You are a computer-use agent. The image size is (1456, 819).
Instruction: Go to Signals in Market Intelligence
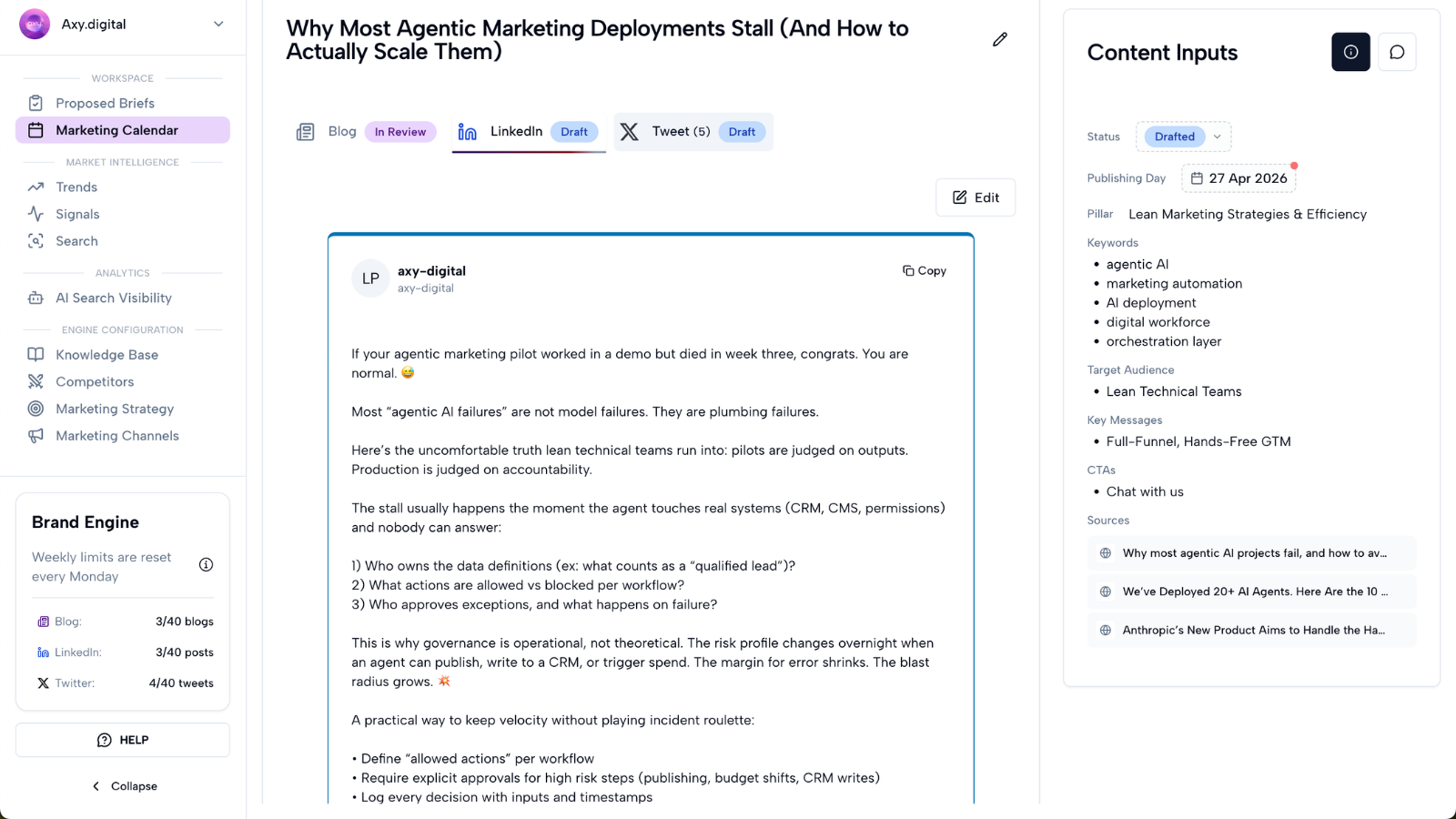coord(123,214)
